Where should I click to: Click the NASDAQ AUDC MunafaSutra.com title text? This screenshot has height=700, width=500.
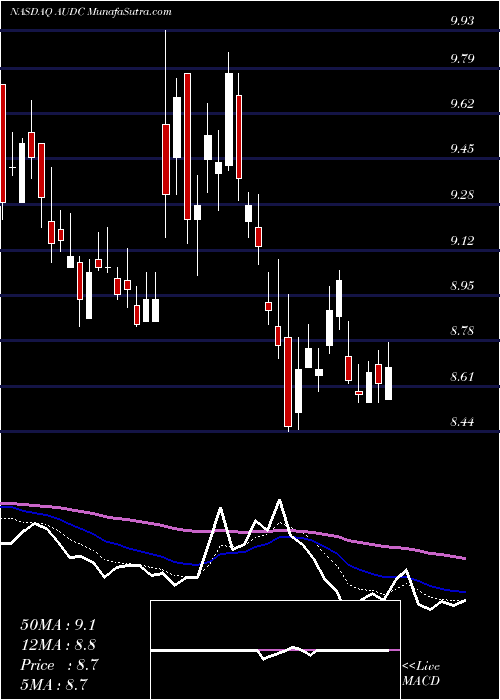(x=91, y=12)
